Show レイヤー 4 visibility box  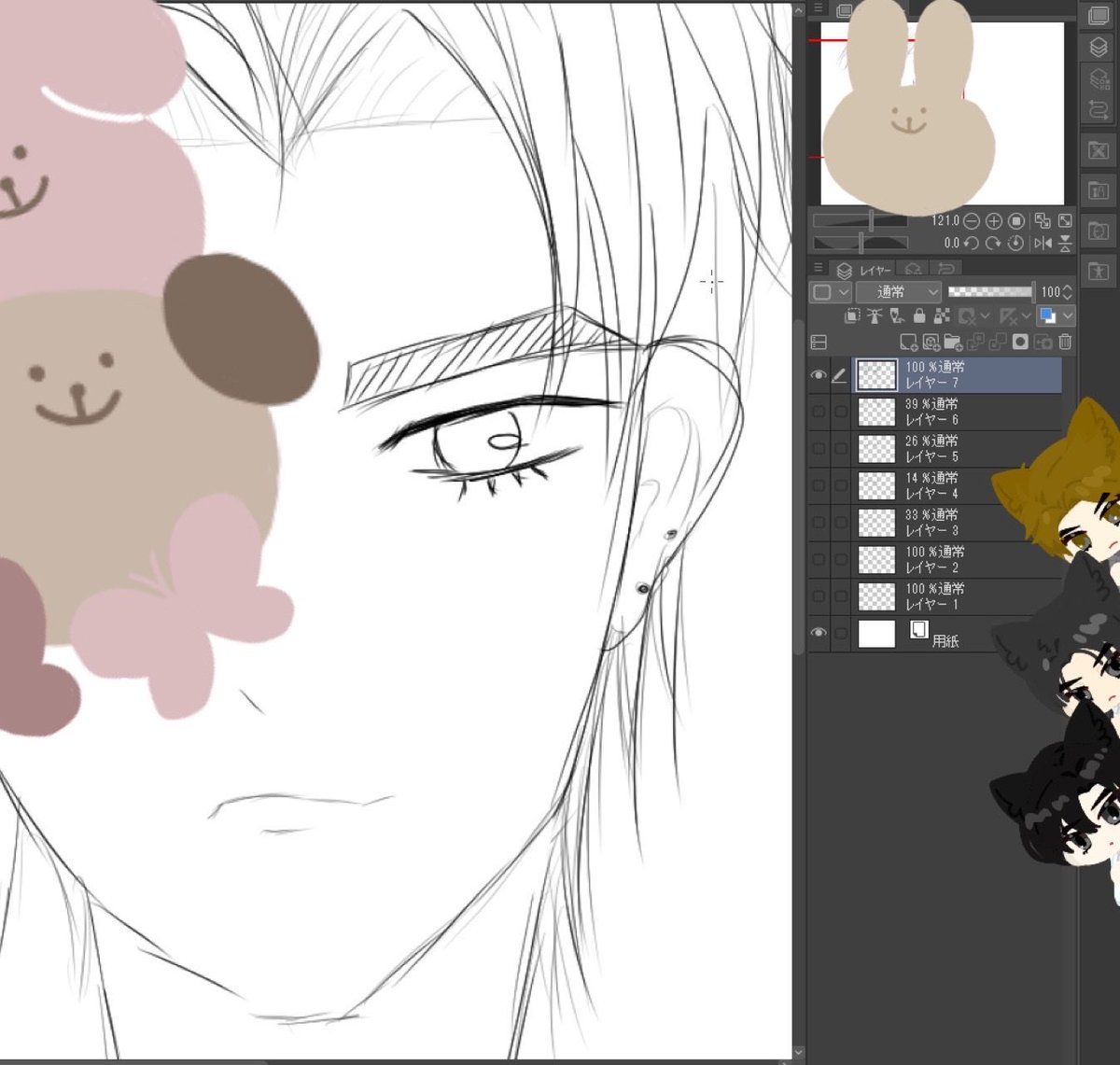(x=819, y=485)
